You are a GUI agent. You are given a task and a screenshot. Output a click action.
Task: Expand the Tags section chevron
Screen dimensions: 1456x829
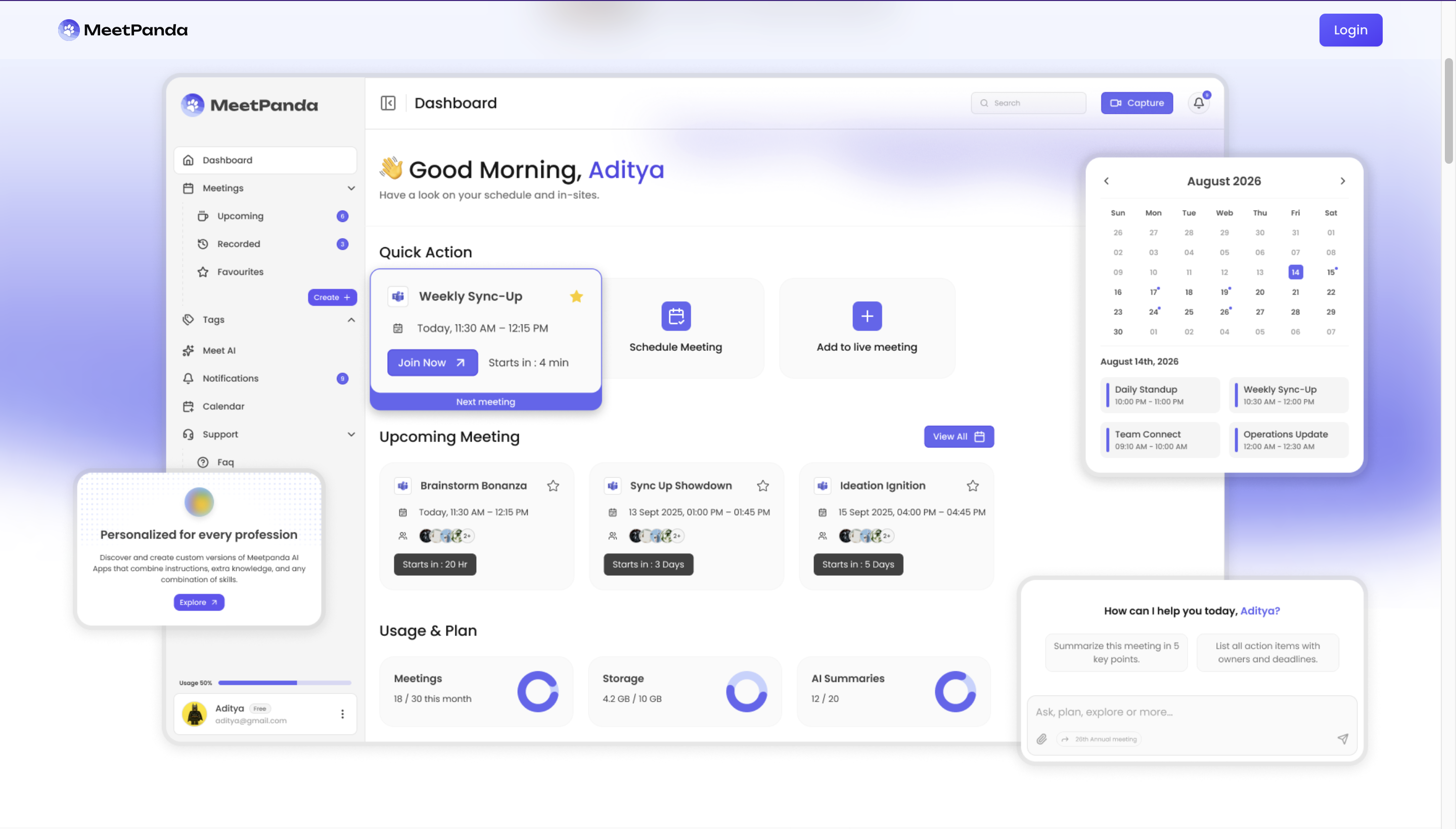(x=351, y=320)
